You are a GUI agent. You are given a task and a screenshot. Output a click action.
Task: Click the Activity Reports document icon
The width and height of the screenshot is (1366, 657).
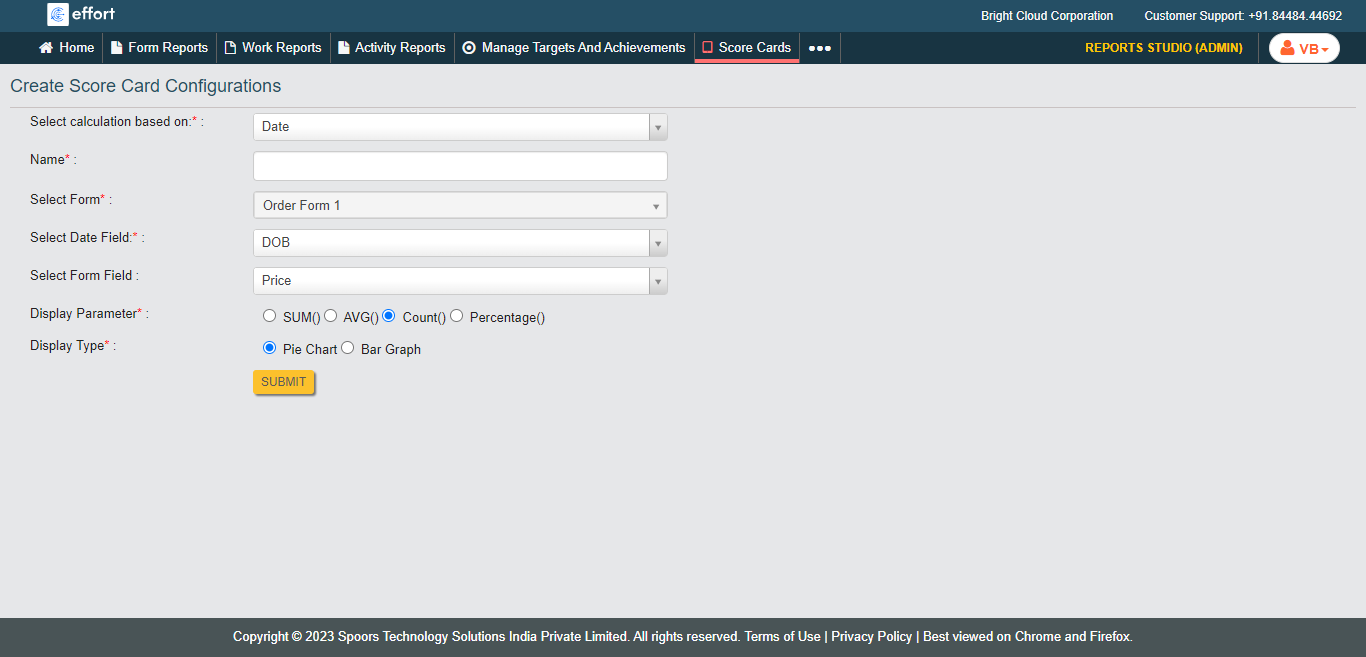point(344,48)
